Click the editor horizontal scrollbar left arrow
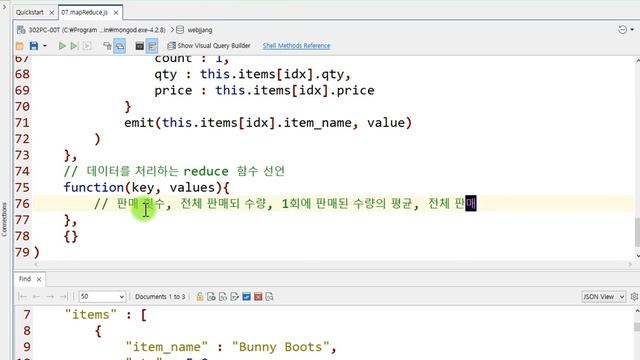 (36, 264)
